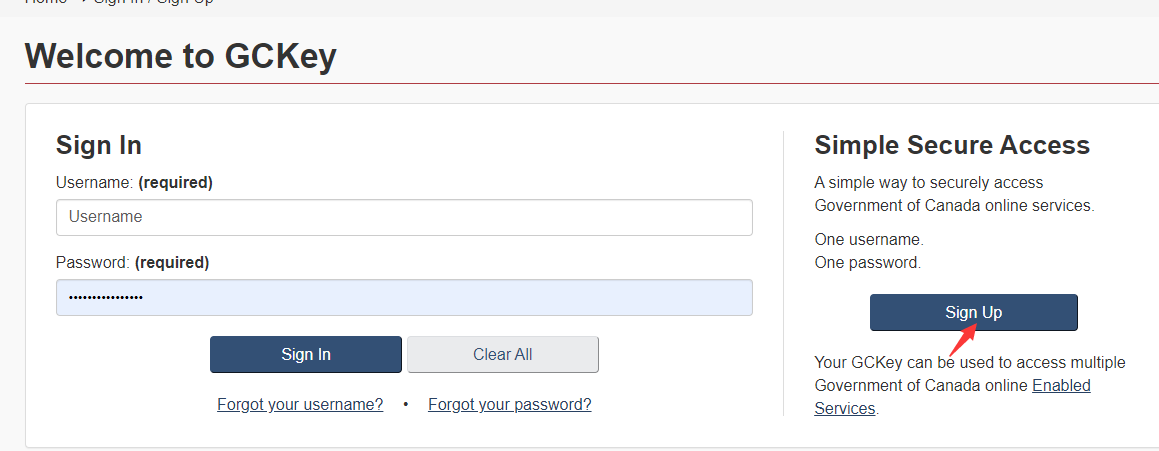This screenshot has width=1159, height=451.
Task: Select the Clear All button
Action: (503, 355)
